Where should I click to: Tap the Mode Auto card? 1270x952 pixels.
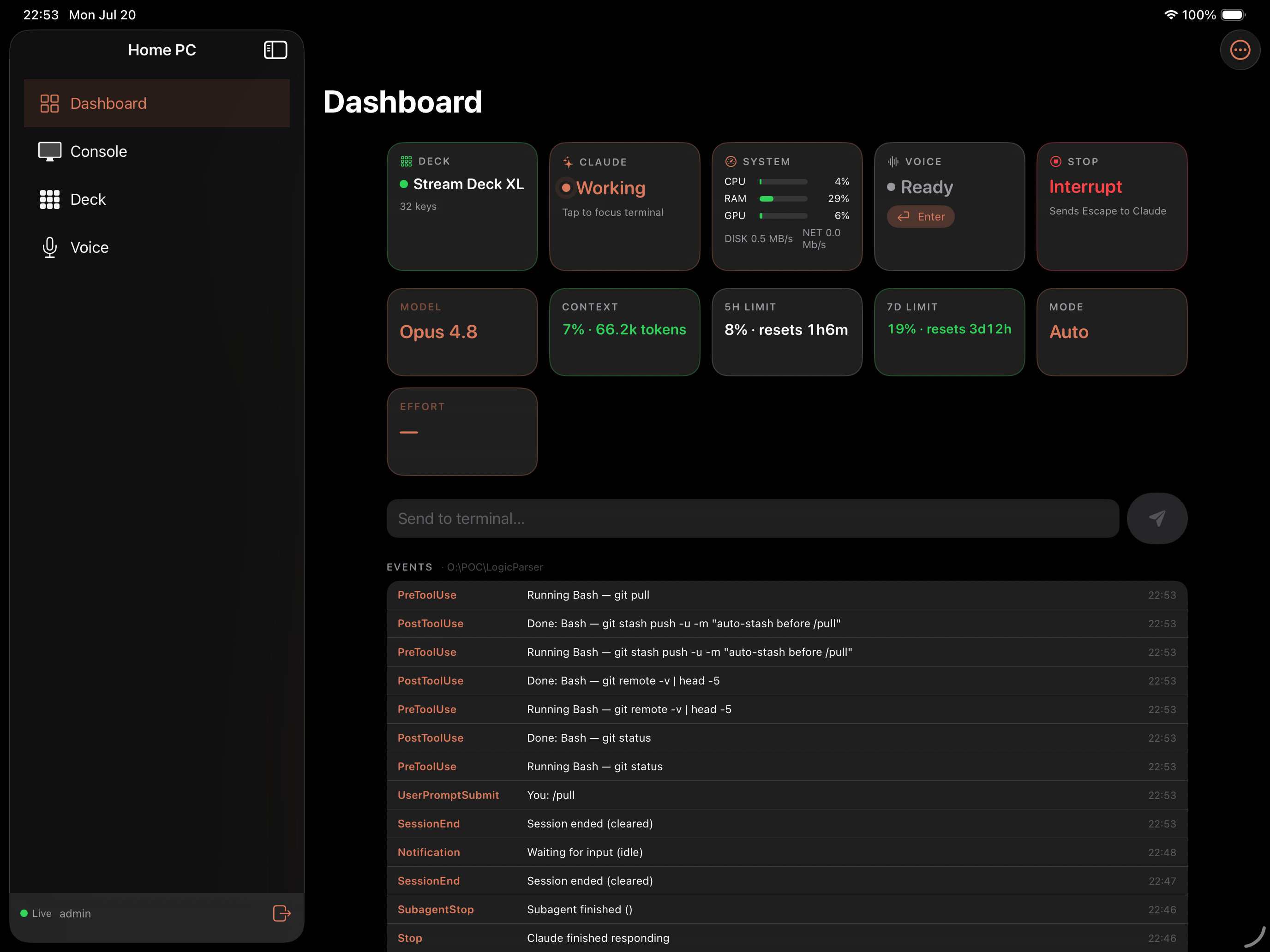[1112, 332]
